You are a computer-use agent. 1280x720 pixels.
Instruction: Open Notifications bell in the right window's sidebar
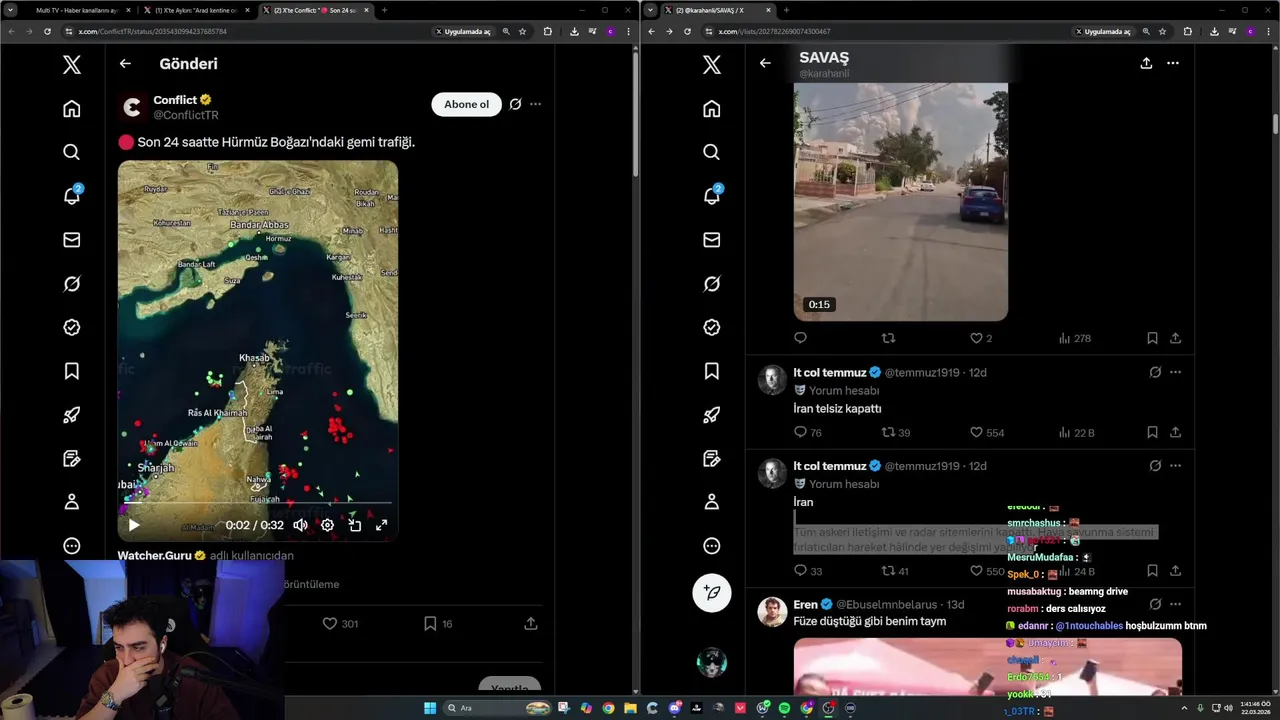click(711, 196)
